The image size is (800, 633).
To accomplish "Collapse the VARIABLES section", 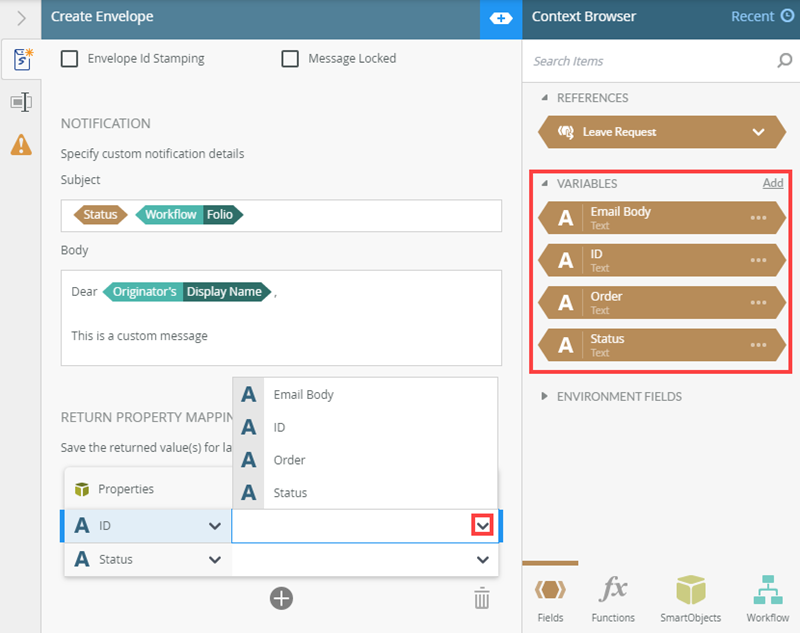I will pyautogui.click(x=544, y=183).
